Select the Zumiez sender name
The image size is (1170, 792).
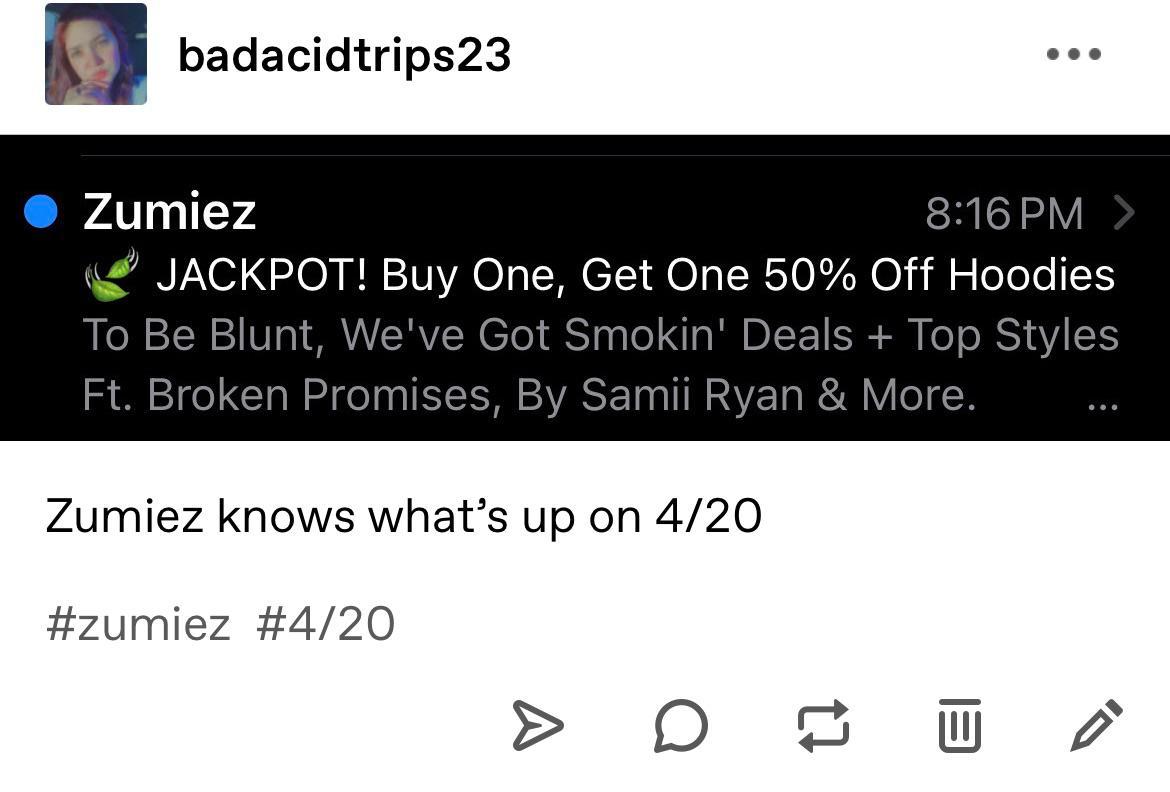pyautogui.click(x=167, y=211)
